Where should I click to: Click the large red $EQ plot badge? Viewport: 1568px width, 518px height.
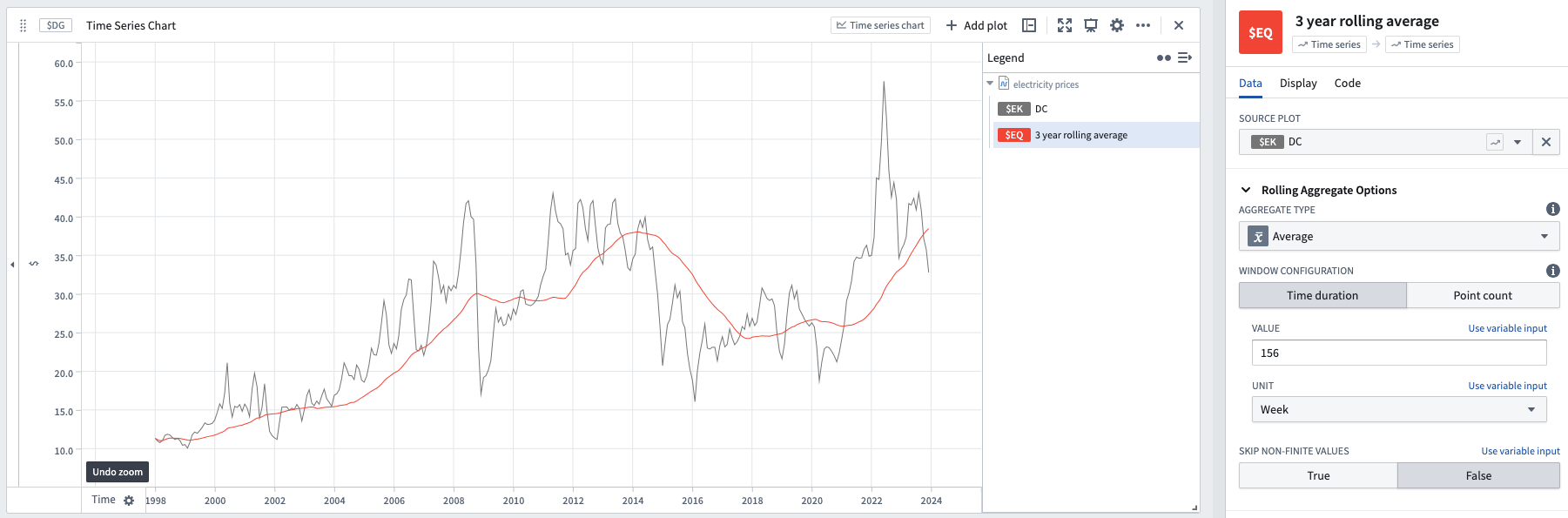point(1261,32)
